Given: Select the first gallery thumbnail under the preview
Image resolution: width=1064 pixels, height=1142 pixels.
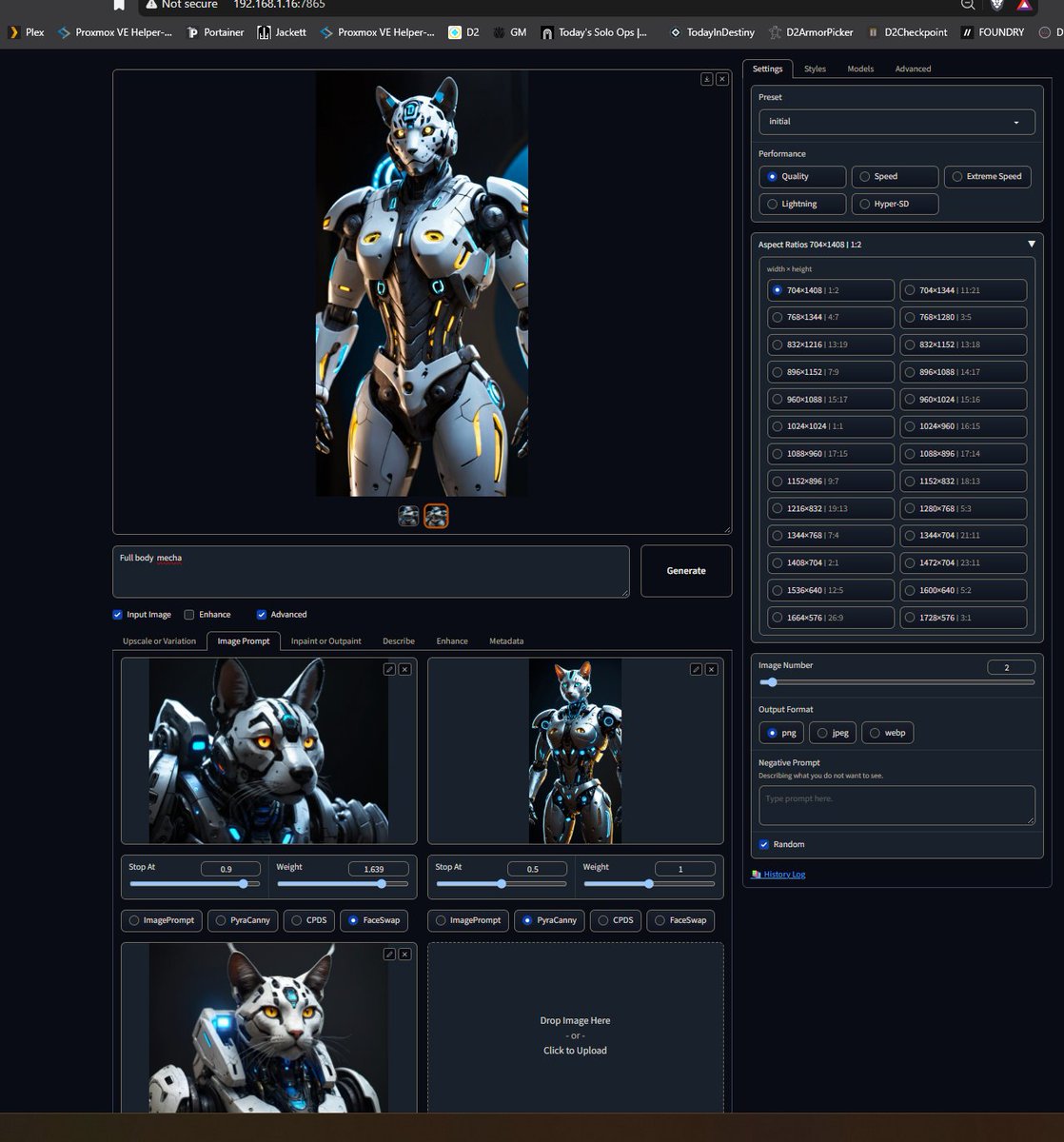Looking at the screenshot, I should (x=408, y=516).
